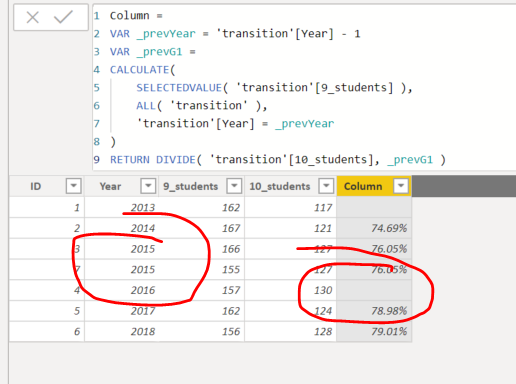The image size is (516, 384).
Task: Select the 10_students value 121
Action: click(x=290, y=228)
